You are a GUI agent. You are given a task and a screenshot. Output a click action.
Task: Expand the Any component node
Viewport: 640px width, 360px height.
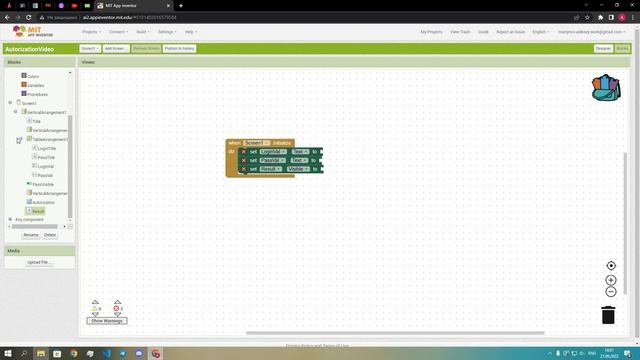[x=10, y=219]
